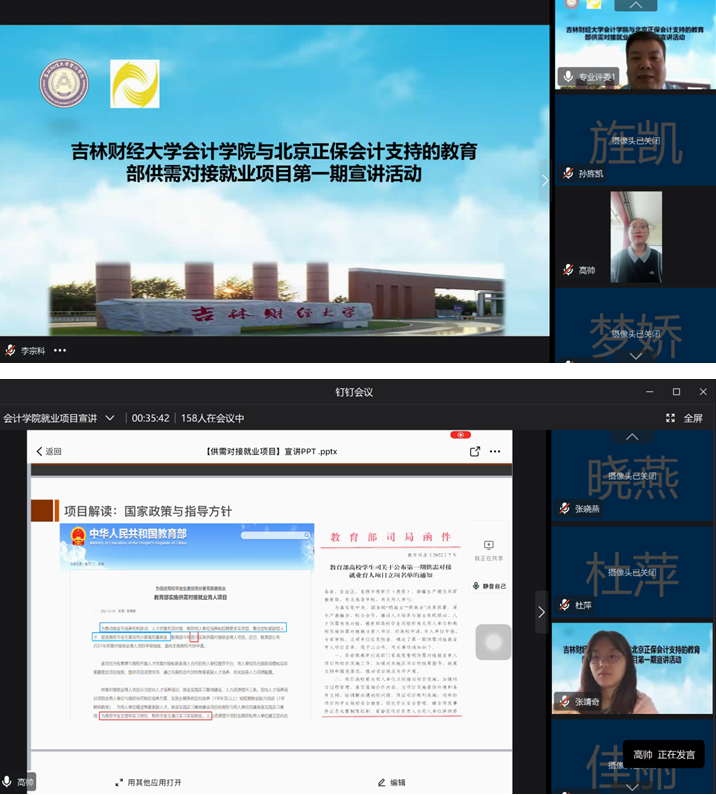Click the 我正在共享 sharing icon
Image resolution: width=716 pixels, height=795 pixels.
488,546
